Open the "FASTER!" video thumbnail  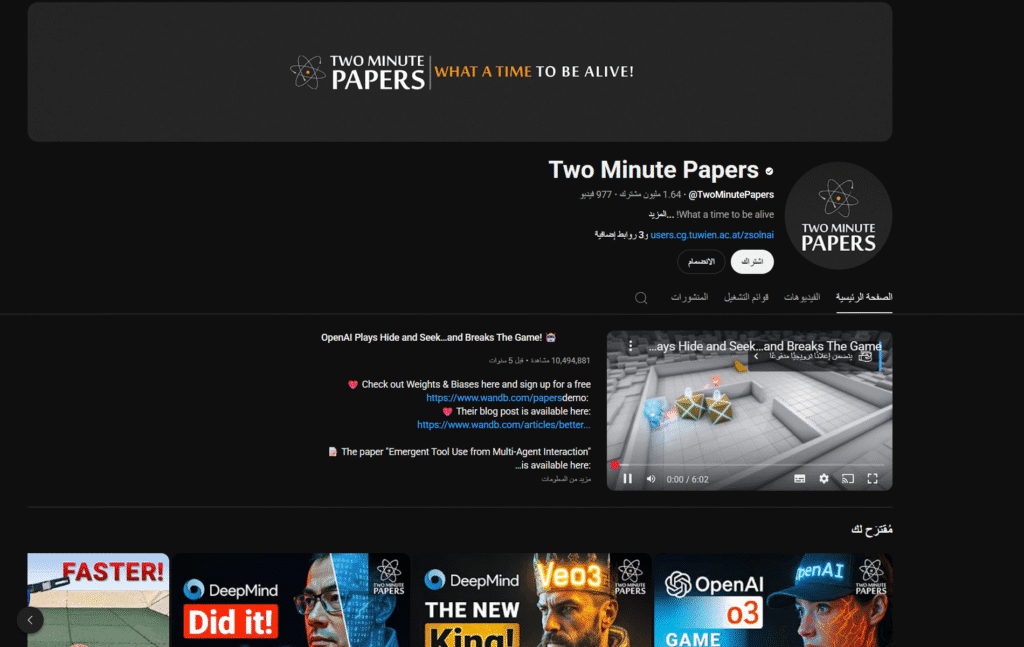pyautogui.click(x=98, y=601)
